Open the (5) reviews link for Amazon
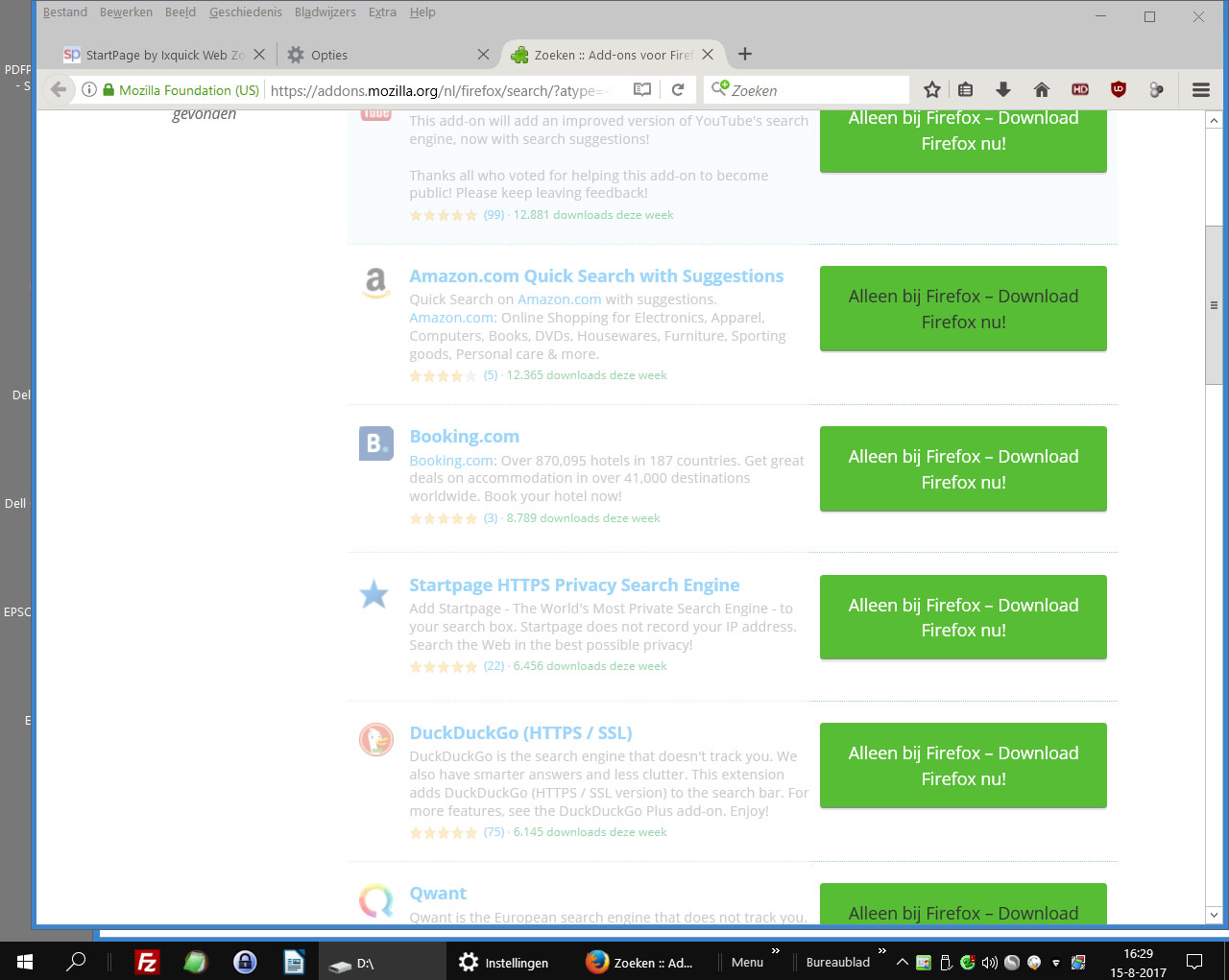This screenshot has height=980, width=1229. [x=491, y=375]
